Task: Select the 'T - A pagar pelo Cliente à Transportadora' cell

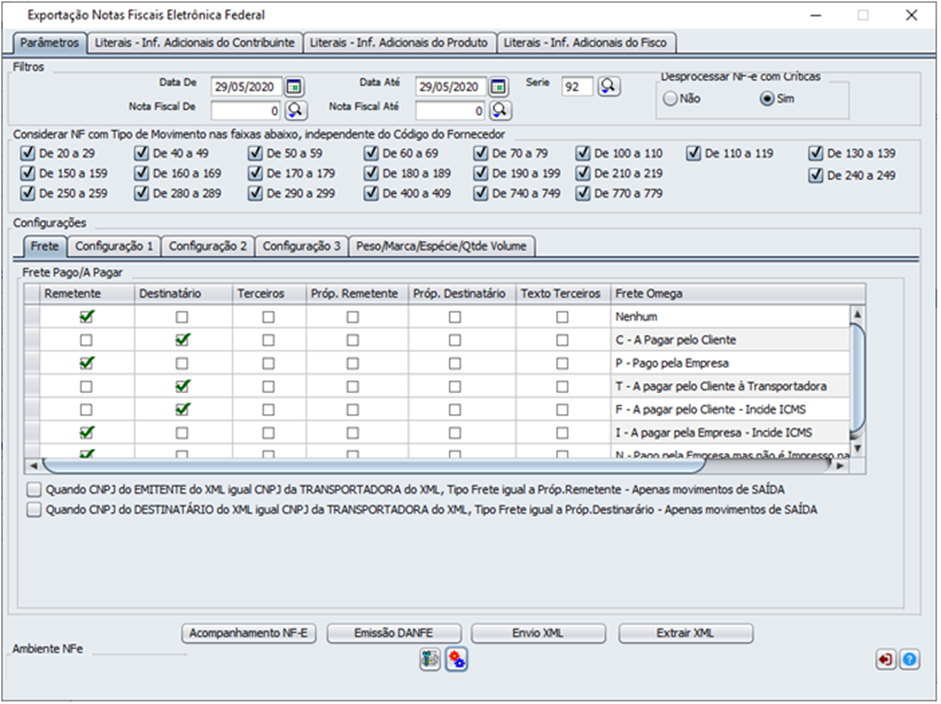Action: point(730,387)
